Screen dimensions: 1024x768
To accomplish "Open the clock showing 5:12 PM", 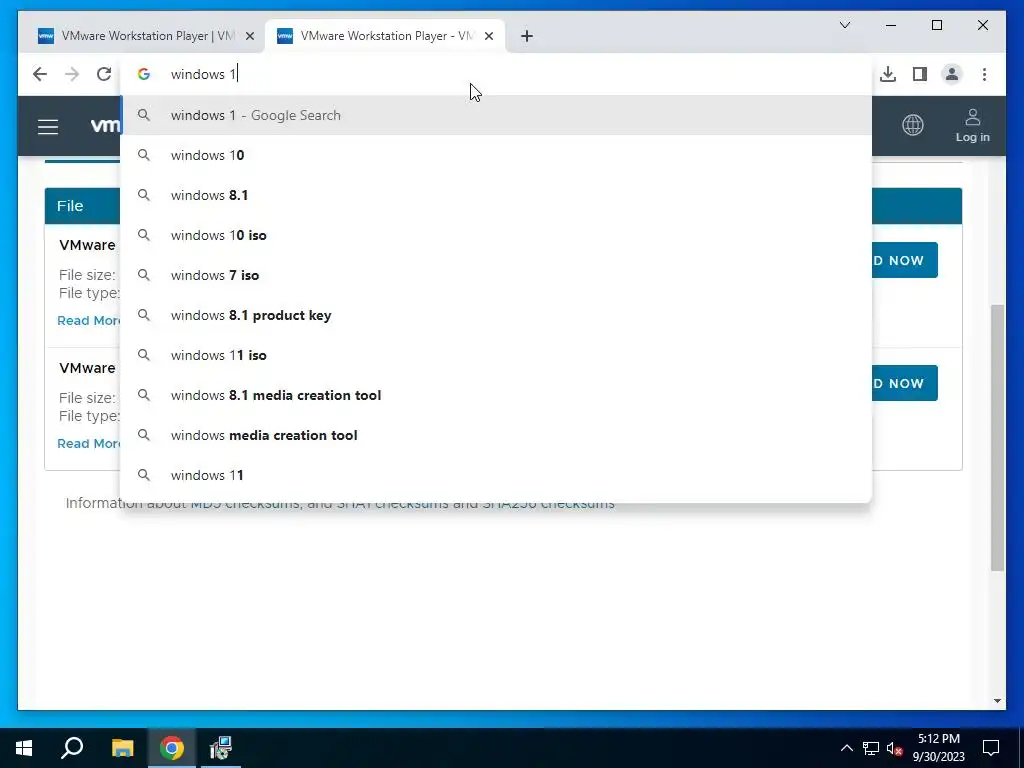I will [938, 748].
